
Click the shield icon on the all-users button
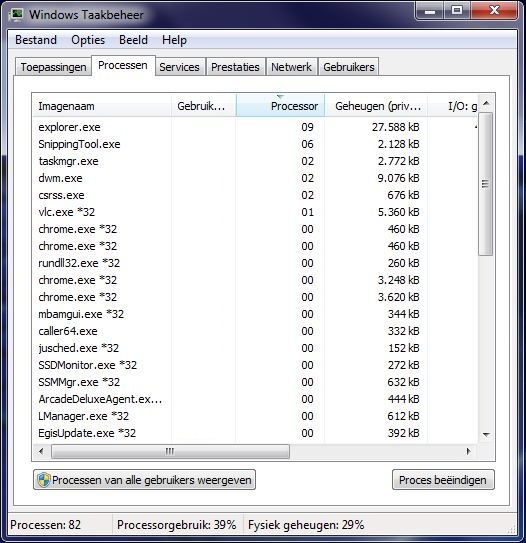point(44,480)
